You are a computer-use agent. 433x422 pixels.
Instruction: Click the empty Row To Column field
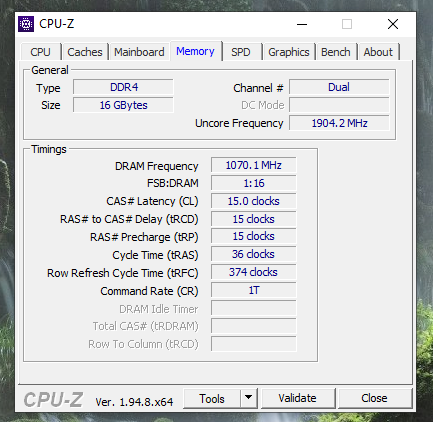tap(254, 344)
